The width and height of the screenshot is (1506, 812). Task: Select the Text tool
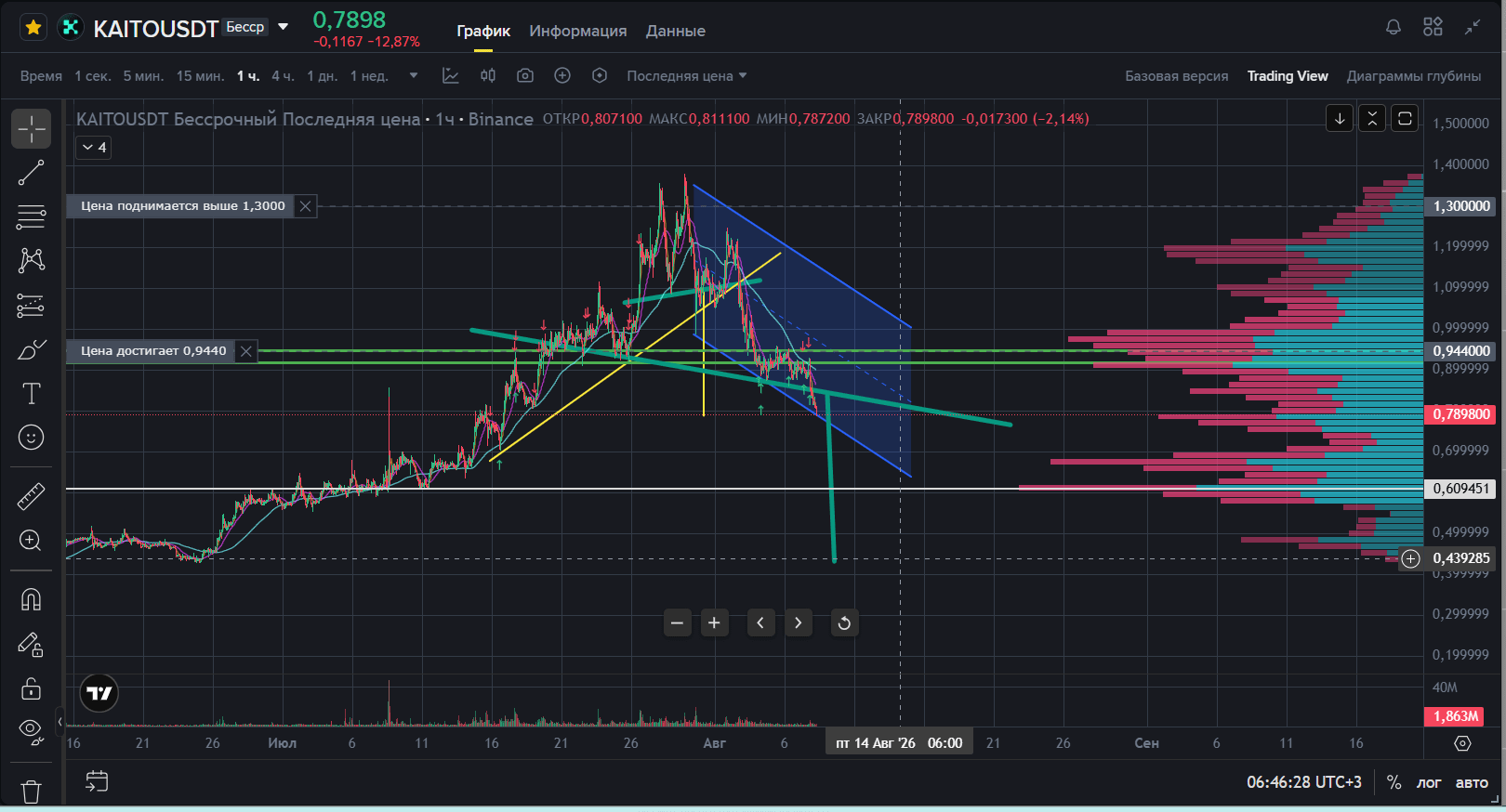pyautogui.click(x=31, y=394)
